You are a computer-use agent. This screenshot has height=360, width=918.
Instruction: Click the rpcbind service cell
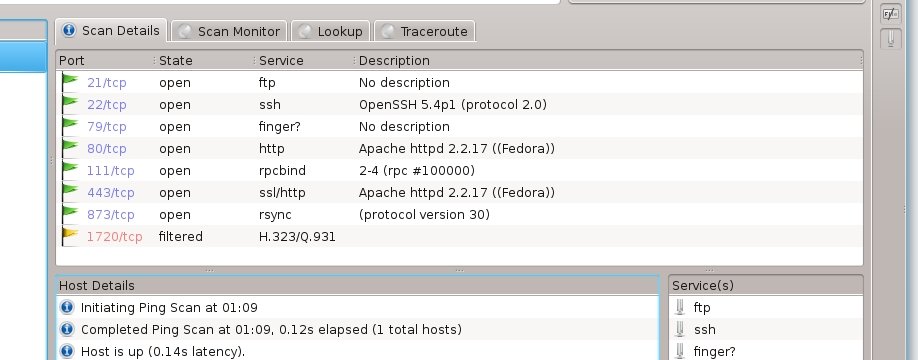point(282,171)
